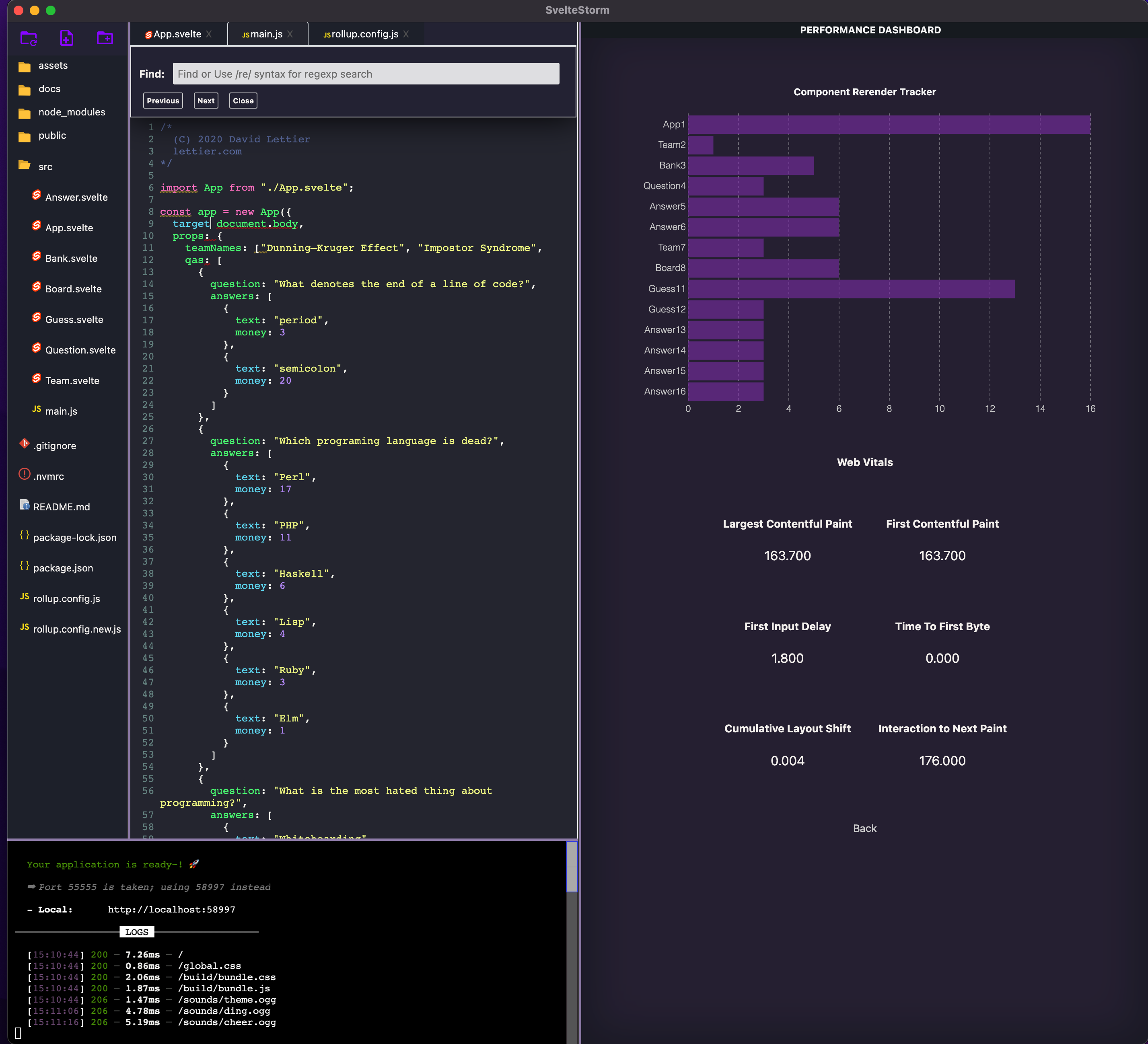Click the terminal scrollbar thumb
Viewport: 1148px width, 1044px height.
coord(572,867)
